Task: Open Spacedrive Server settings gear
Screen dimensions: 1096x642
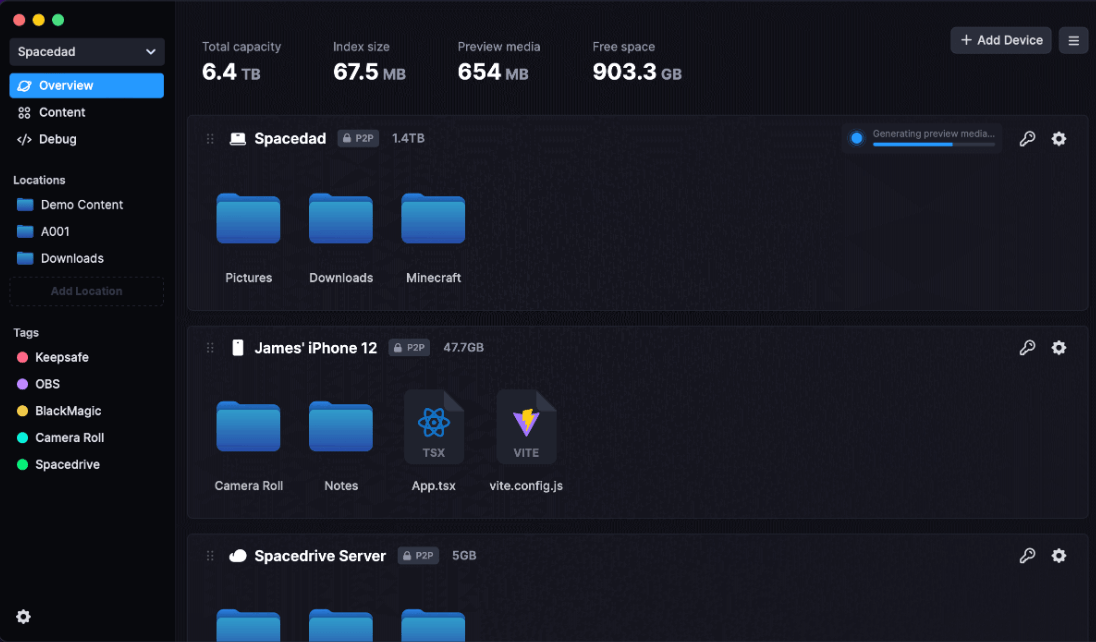Action: (x=1059, y=555)
